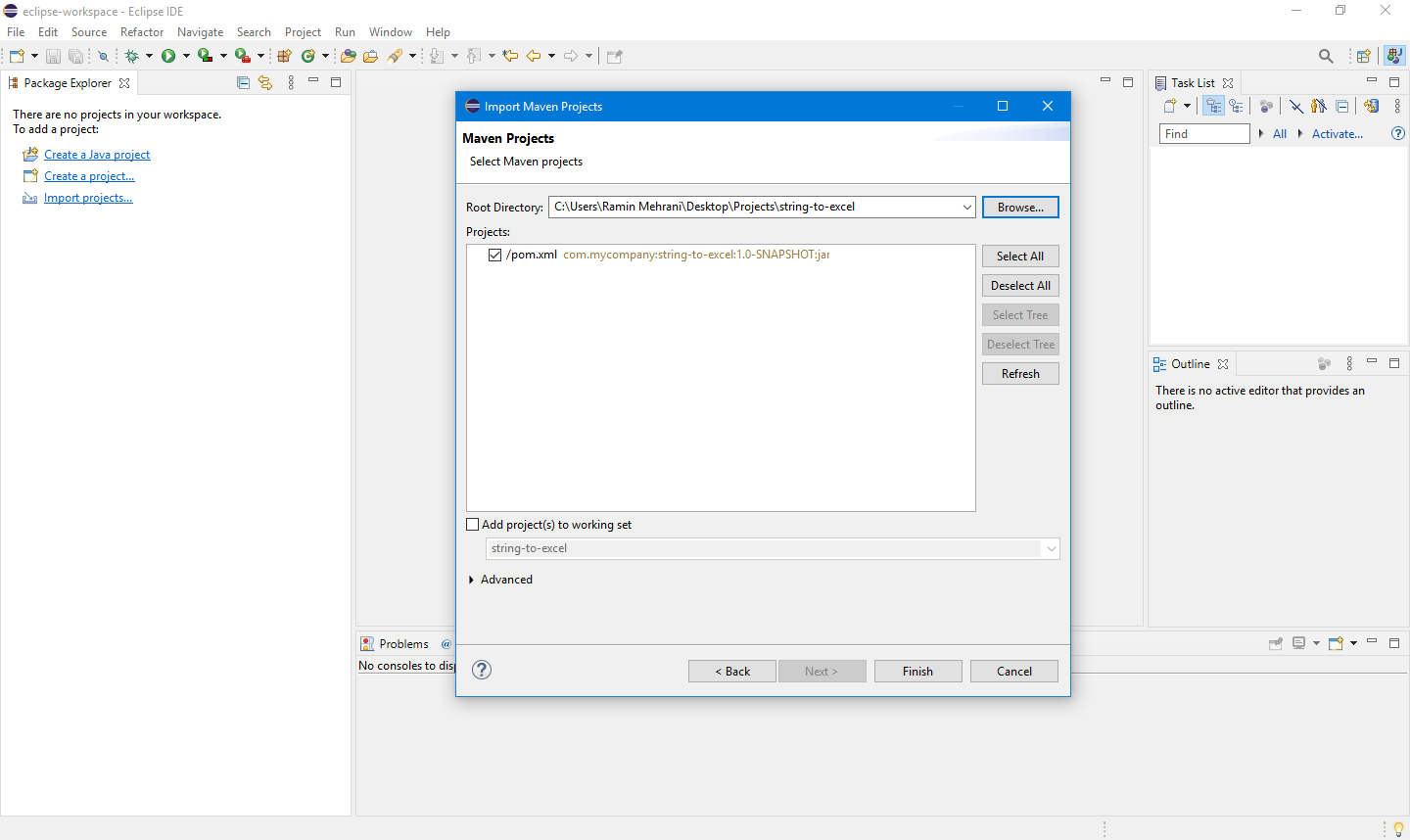1410x840 pixels.
Task: Click the New Task icon in Task List
Action: [1170, 106]
